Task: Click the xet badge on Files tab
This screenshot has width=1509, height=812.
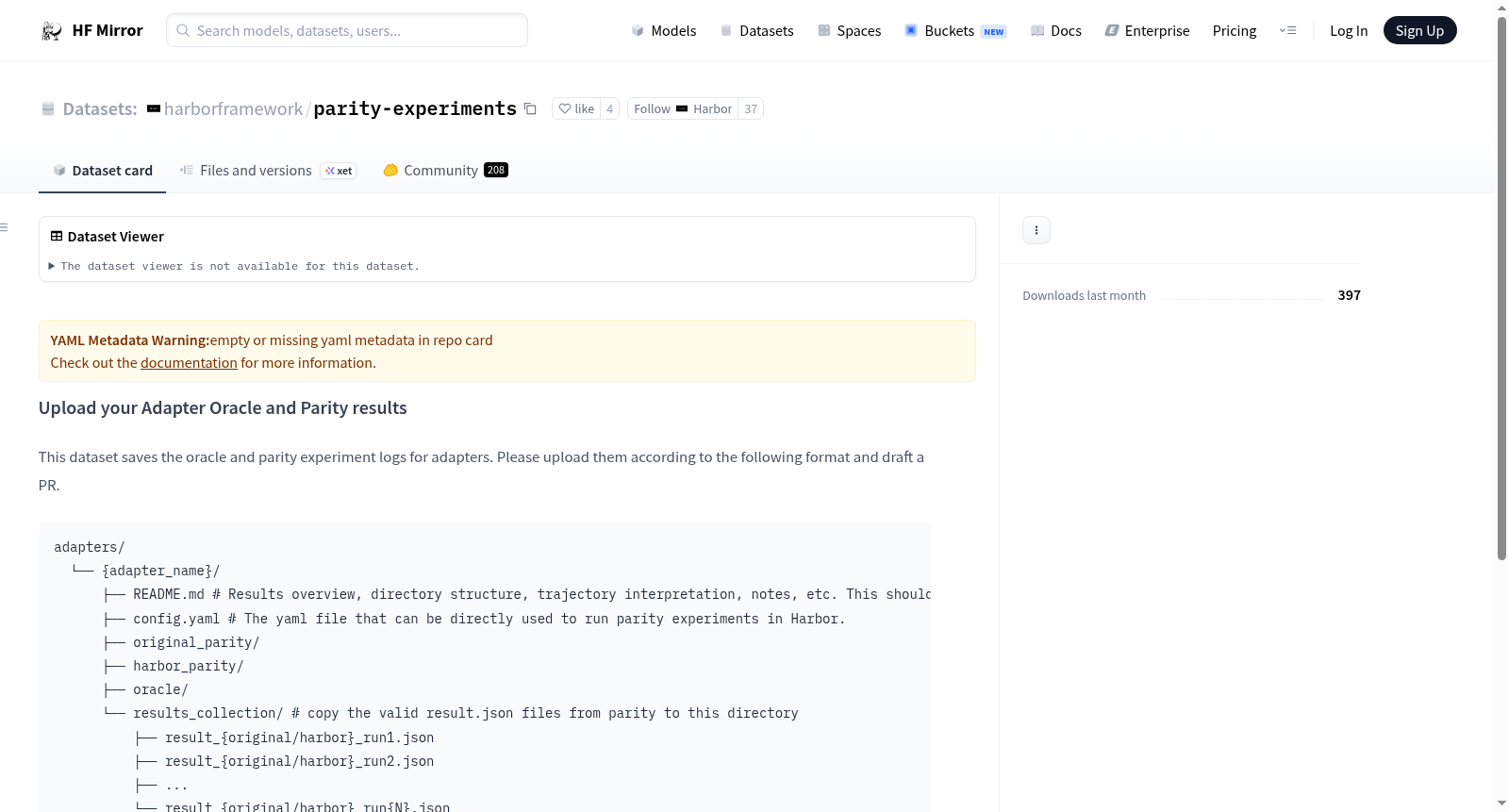Action: tap(339, 171)
